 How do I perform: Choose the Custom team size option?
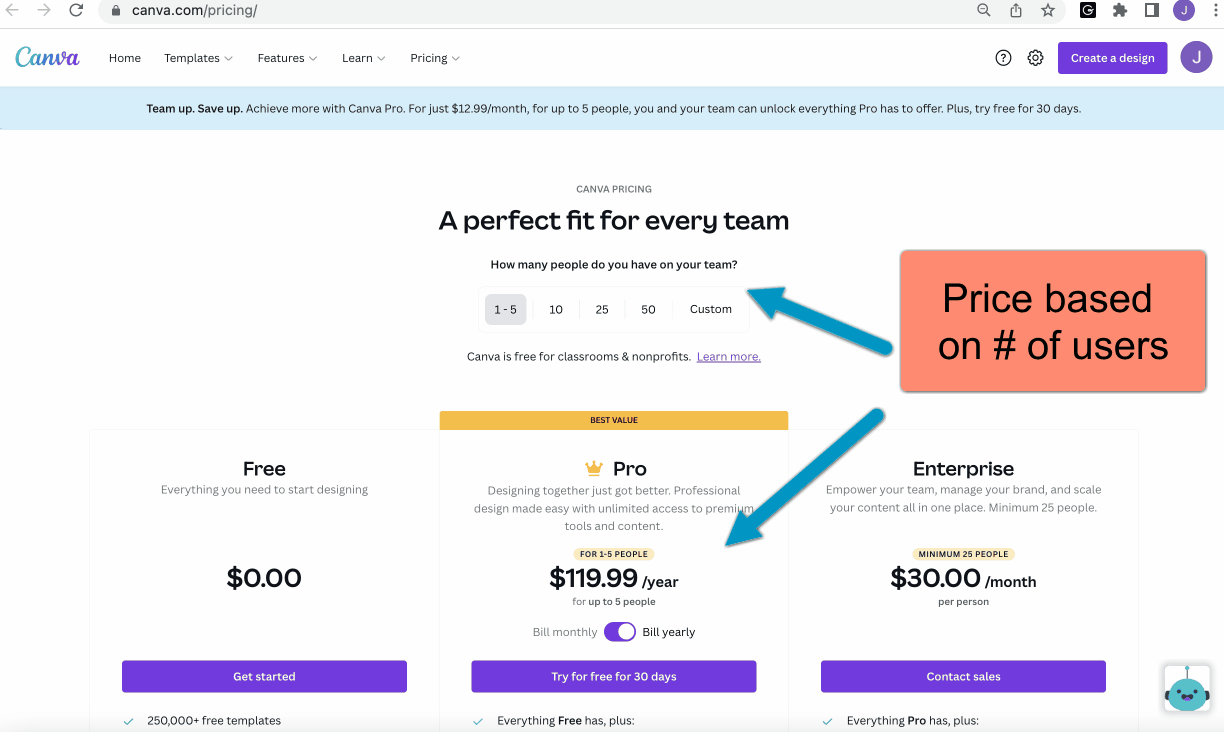click(x=710, y=309)
